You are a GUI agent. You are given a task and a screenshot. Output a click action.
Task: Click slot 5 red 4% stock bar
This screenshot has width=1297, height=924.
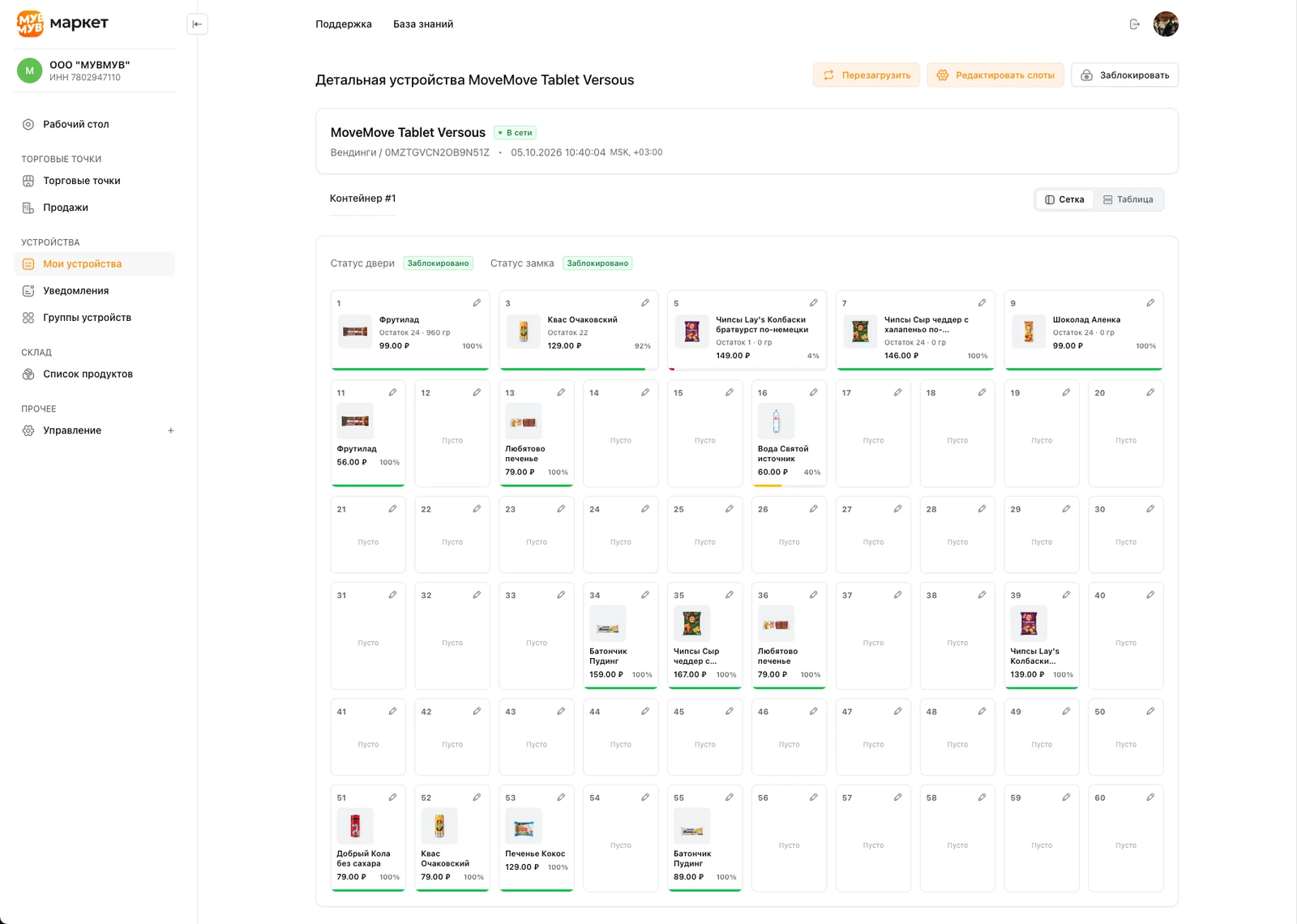point(672,369)
